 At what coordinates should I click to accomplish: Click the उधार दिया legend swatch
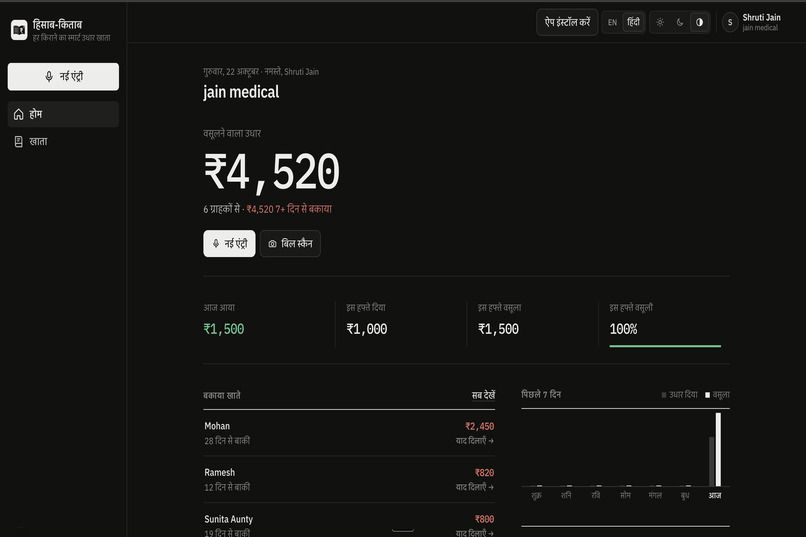click(x=664, y=395)
